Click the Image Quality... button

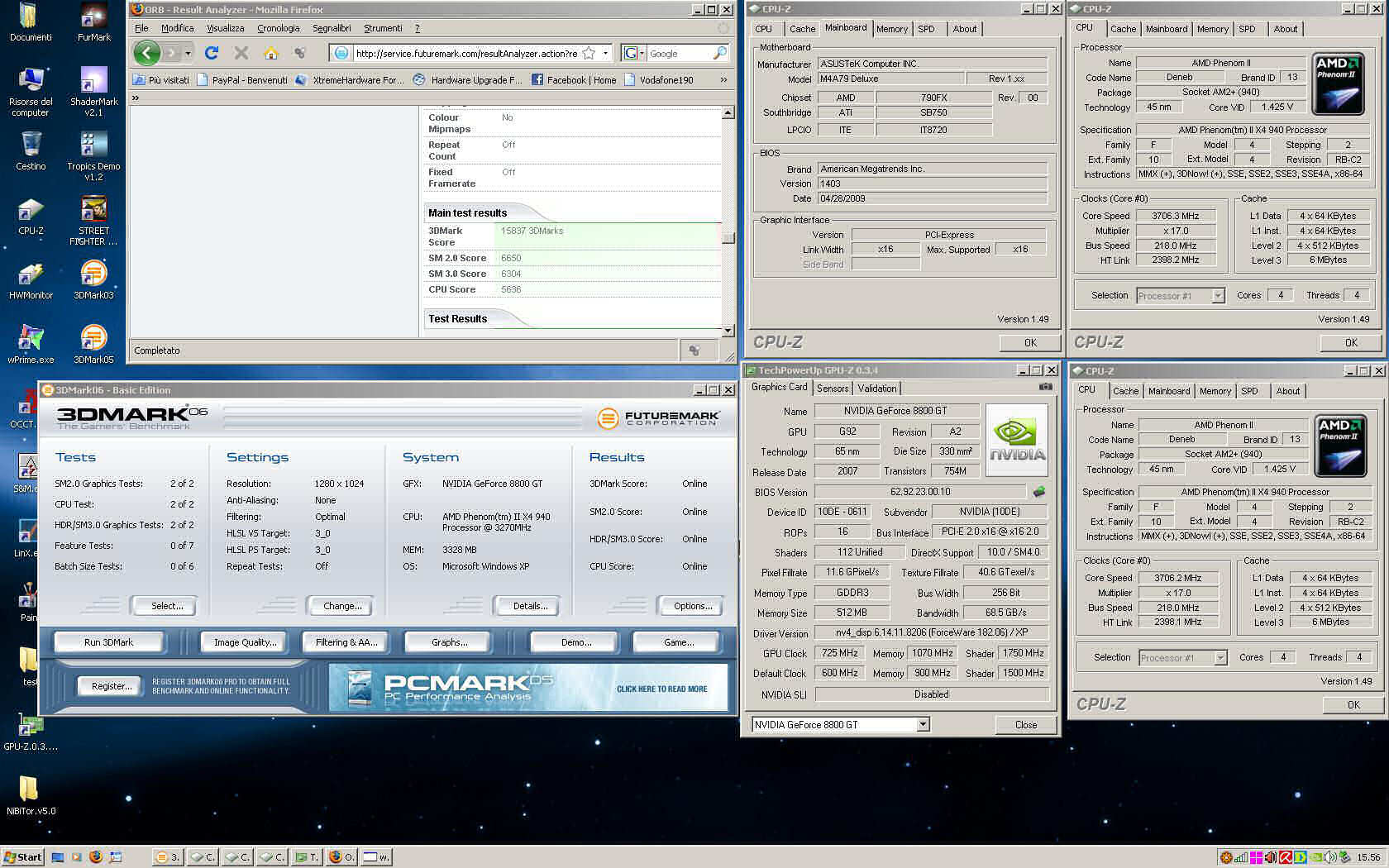click(246, 642)
